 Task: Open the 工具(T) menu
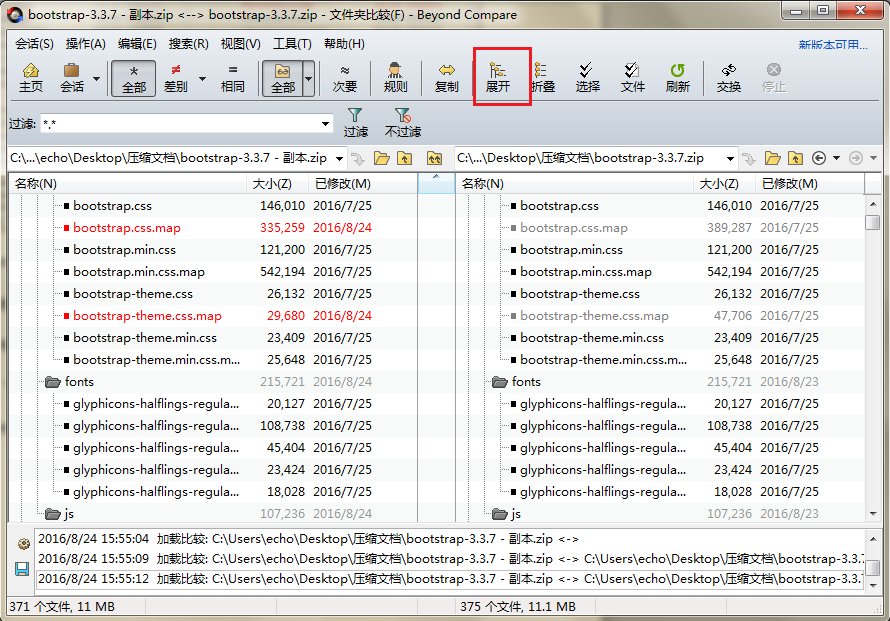(x=292, y=44)
